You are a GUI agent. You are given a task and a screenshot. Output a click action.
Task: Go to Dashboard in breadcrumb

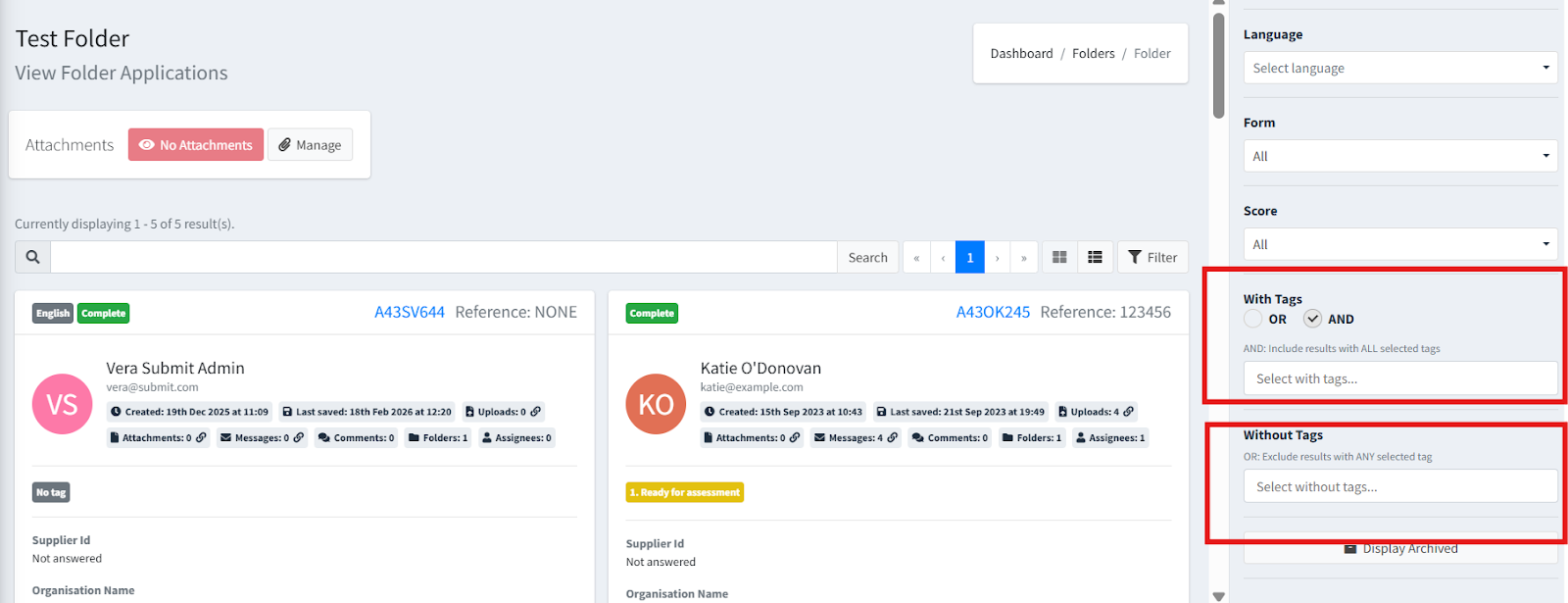pos(1021,54)
